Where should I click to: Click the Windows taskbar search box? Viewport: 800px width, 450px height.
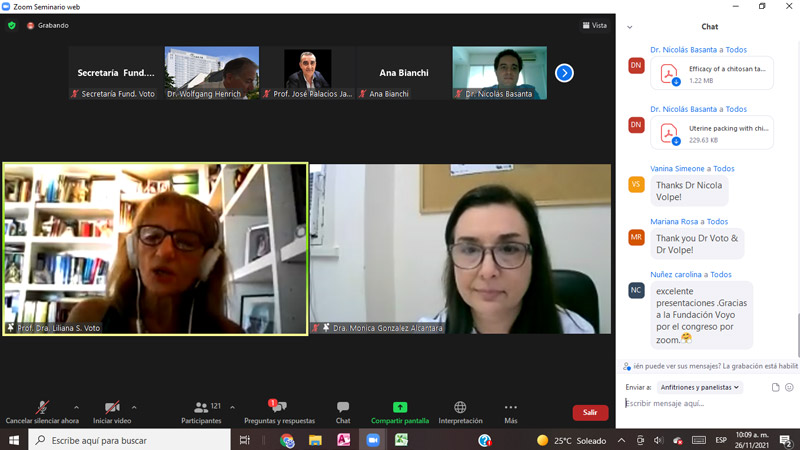[x=130, y=440]
